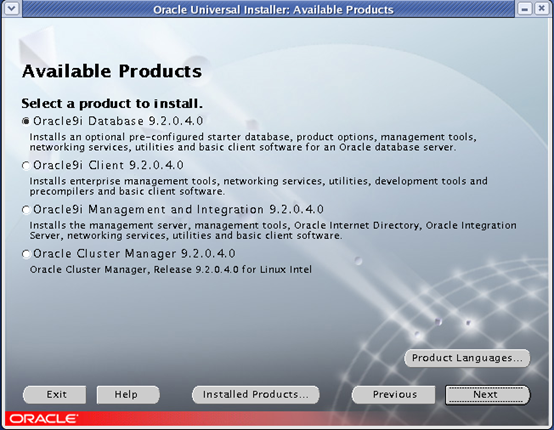The image size is (554, 430).
Task: Click the Oracle9i Client description text
Action: coord(258,186)
